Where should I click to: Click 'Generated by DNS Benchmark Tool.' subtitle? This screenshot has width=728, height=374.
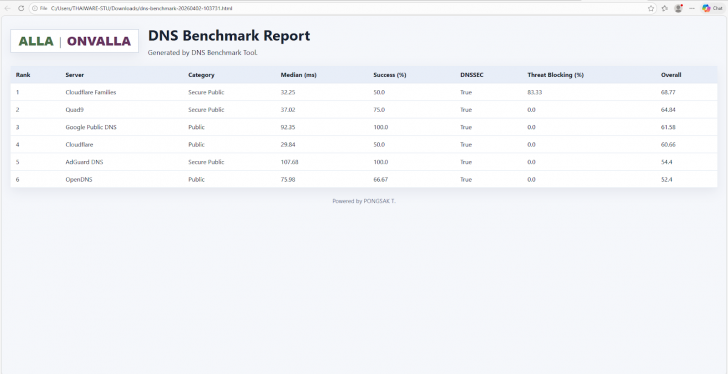[x=202, y=52]
